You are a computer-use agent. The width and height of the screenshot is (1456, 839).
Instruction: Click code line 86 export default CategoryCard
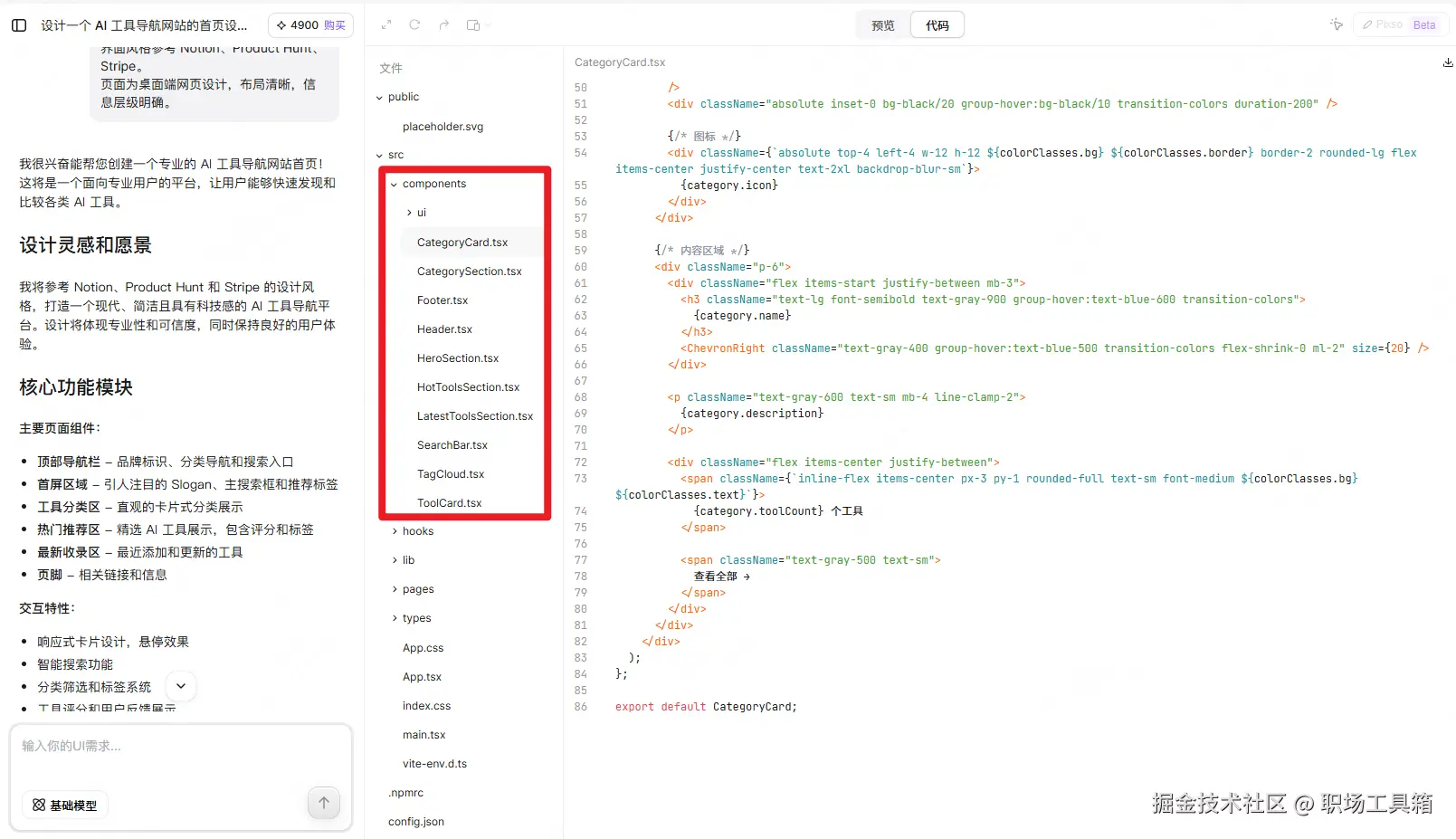[706, 707]
